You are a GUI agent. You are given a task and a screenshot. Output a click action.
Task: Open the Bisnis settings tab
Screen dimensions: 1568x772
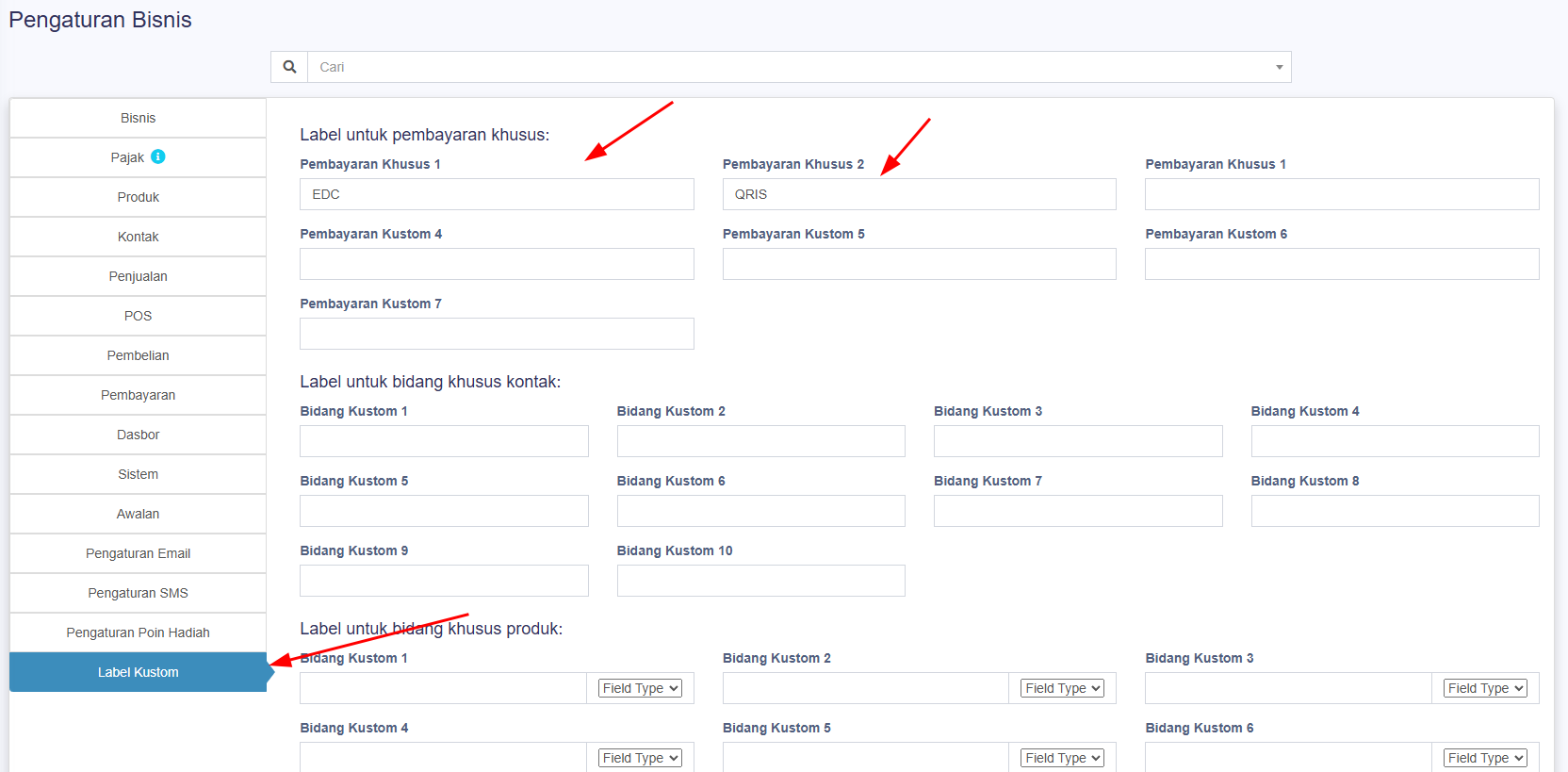click(138, 118)
